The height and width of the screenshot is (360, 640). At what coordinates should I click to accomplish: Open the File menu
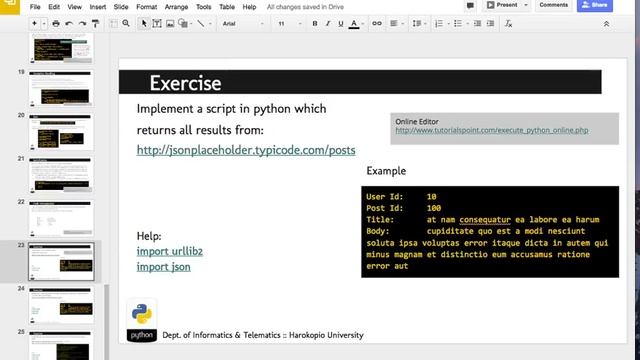coord(35,7)
